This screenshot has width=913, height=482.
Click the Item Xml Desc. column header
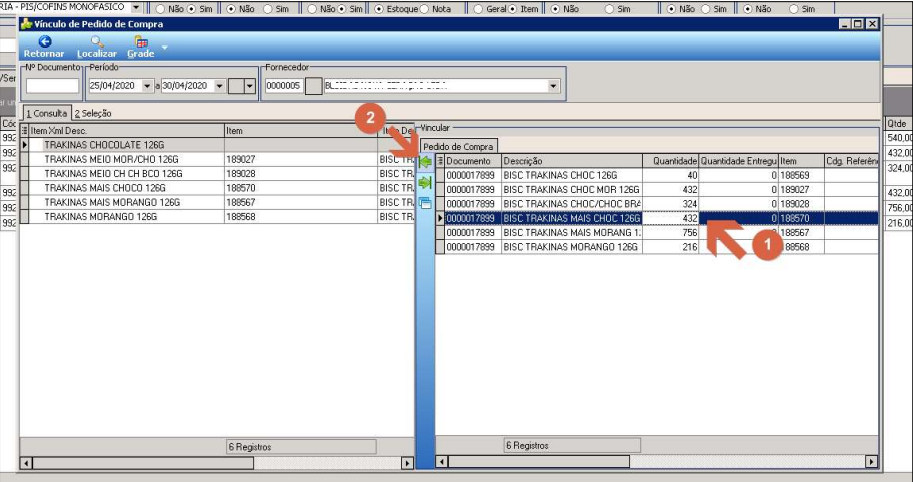click(x=126, y=130)
